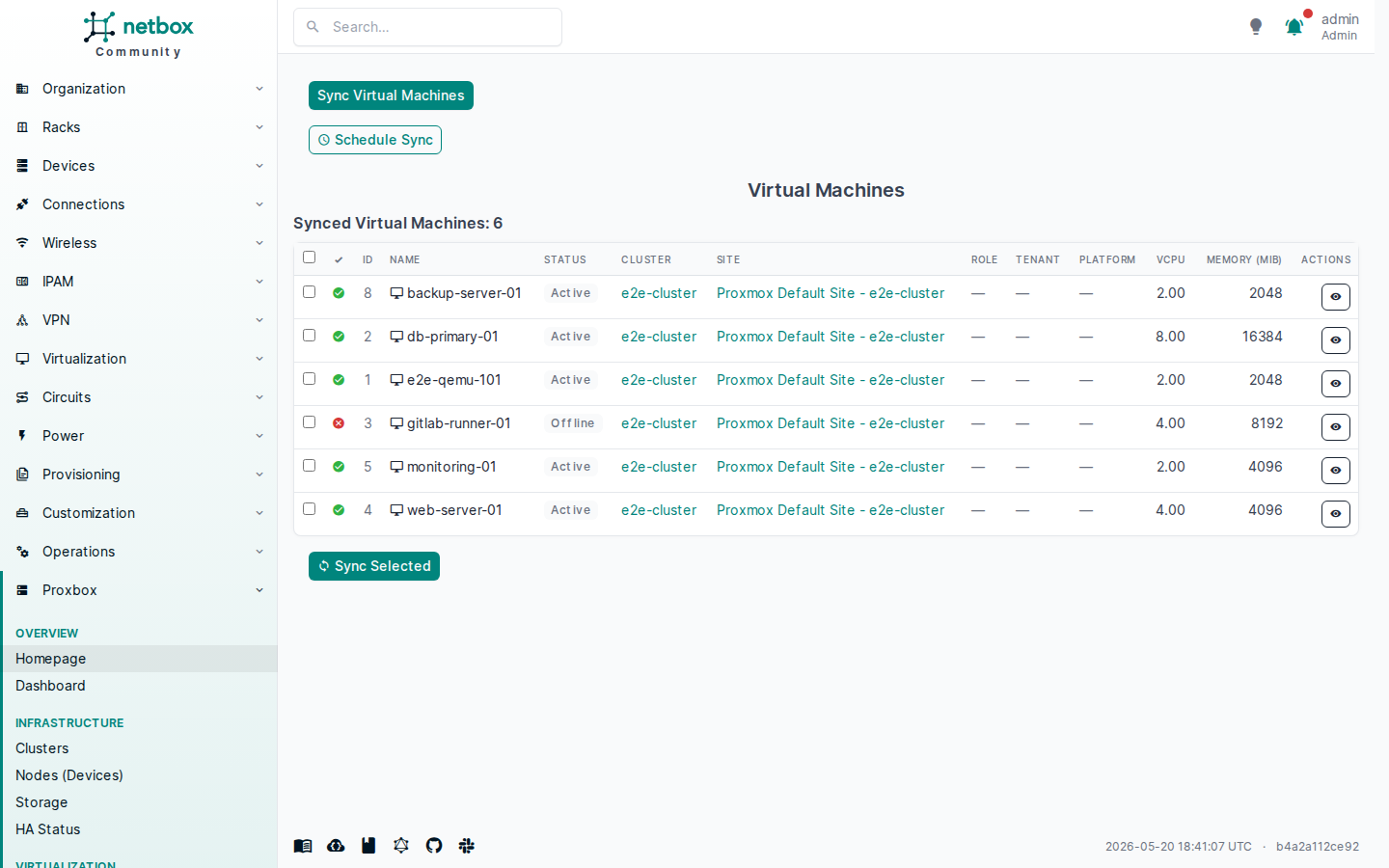This screenshot has width=1389, height=868.
Task: Focus the Search input field
Action: 427,27
